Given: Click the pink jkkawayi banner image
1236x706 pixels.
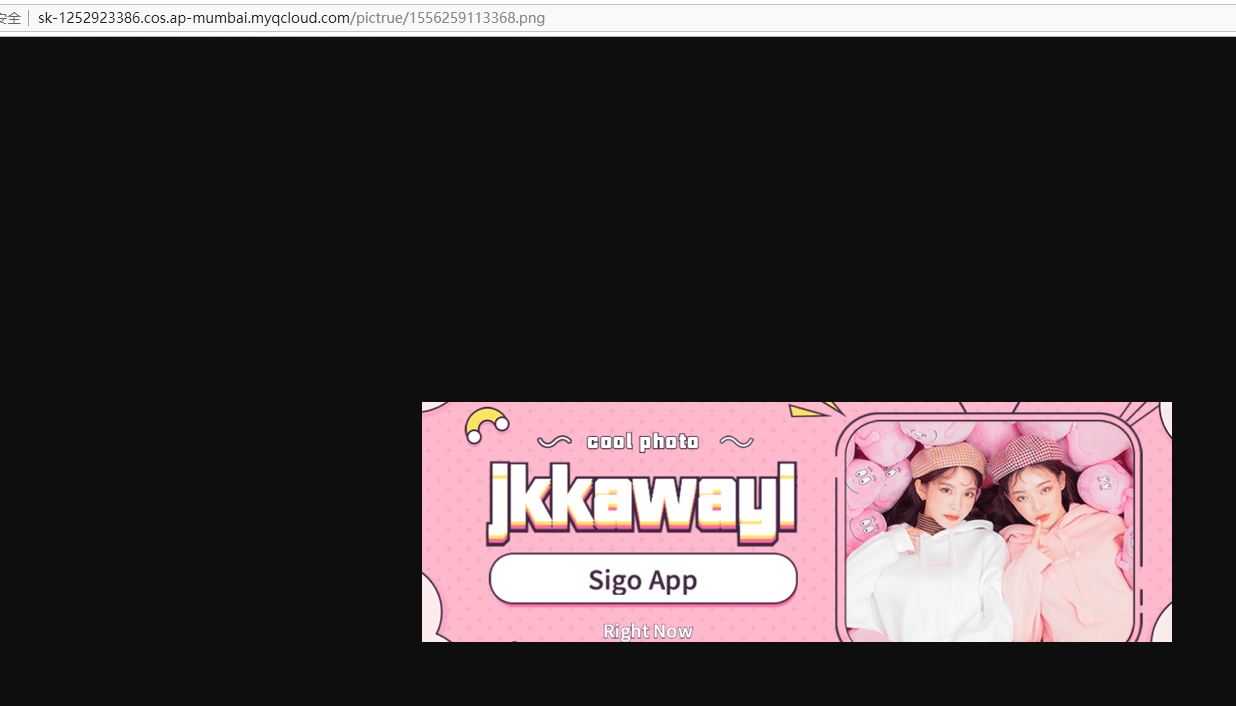Looking at the screenshot, I should coord(796,522).
